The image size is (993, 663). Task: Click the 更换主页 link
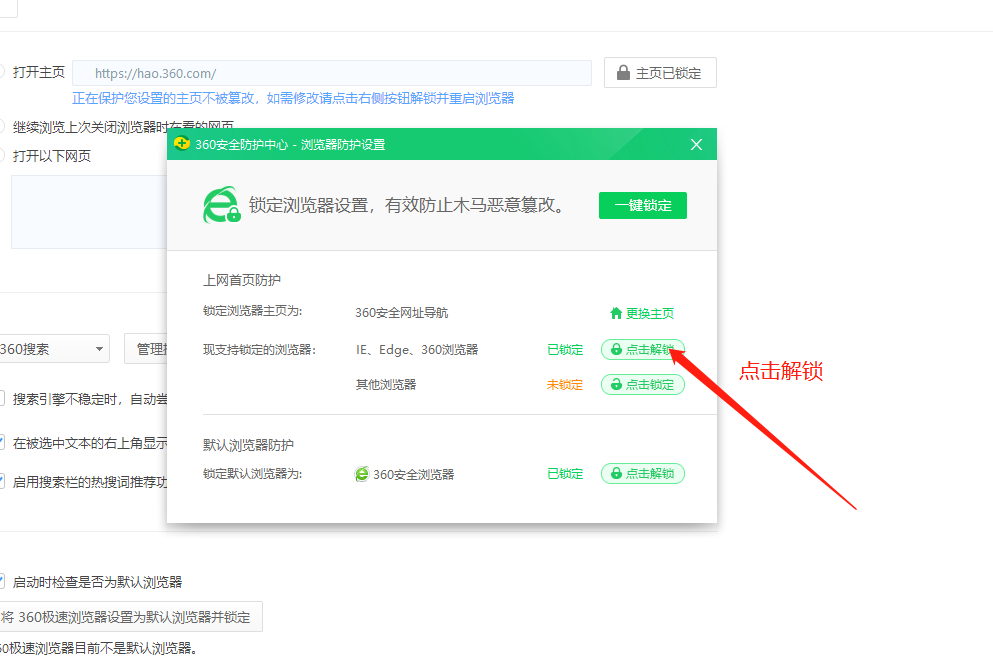[x=650, y=313]
